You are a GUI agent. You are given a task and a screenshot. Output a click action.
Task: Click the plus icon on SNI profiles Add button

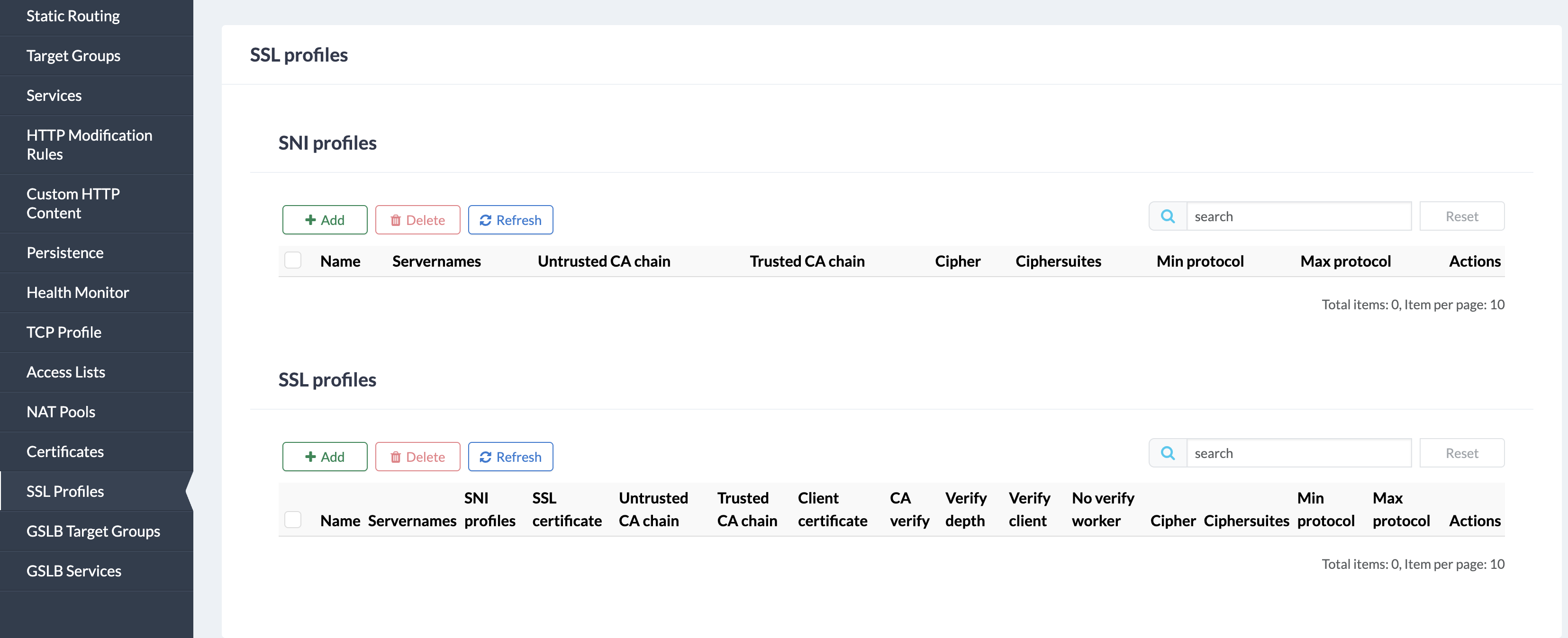click(311, 220)
